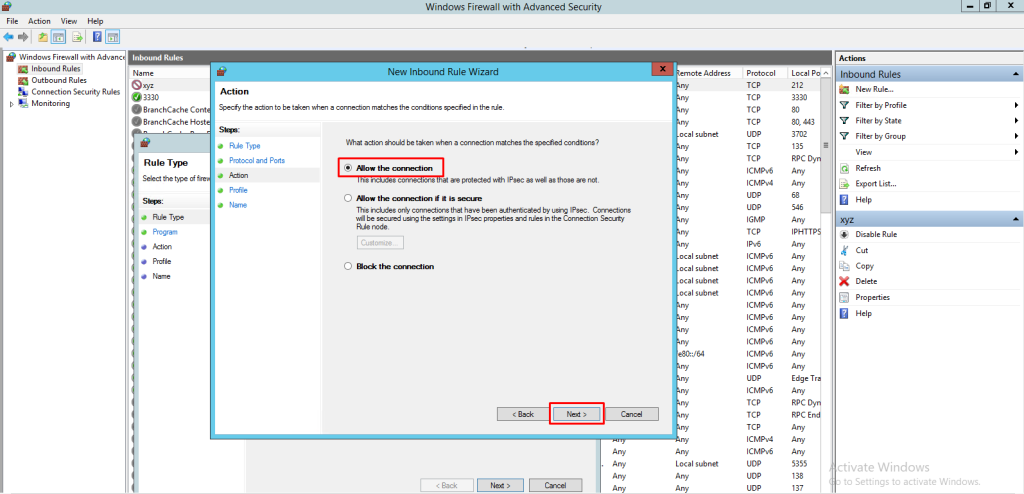
Task: Open the Filter by State submenu arrow
Action: pos(1016,121)
